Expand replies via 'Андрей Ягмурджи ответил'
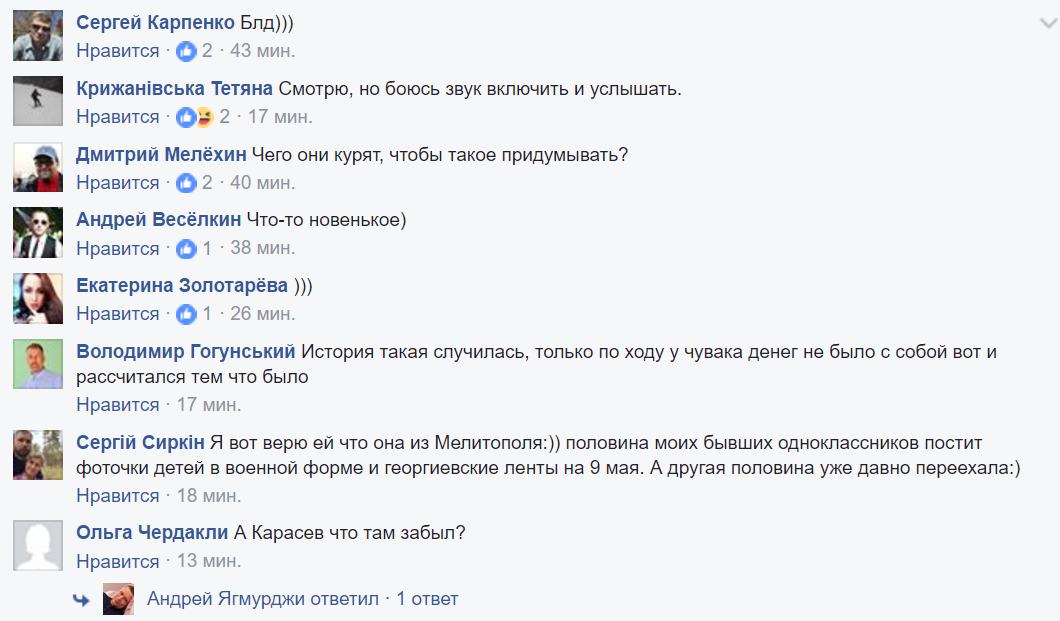The width and height of the screenshot is (1060, 621). pyautogui.click(x=263, y=599)
